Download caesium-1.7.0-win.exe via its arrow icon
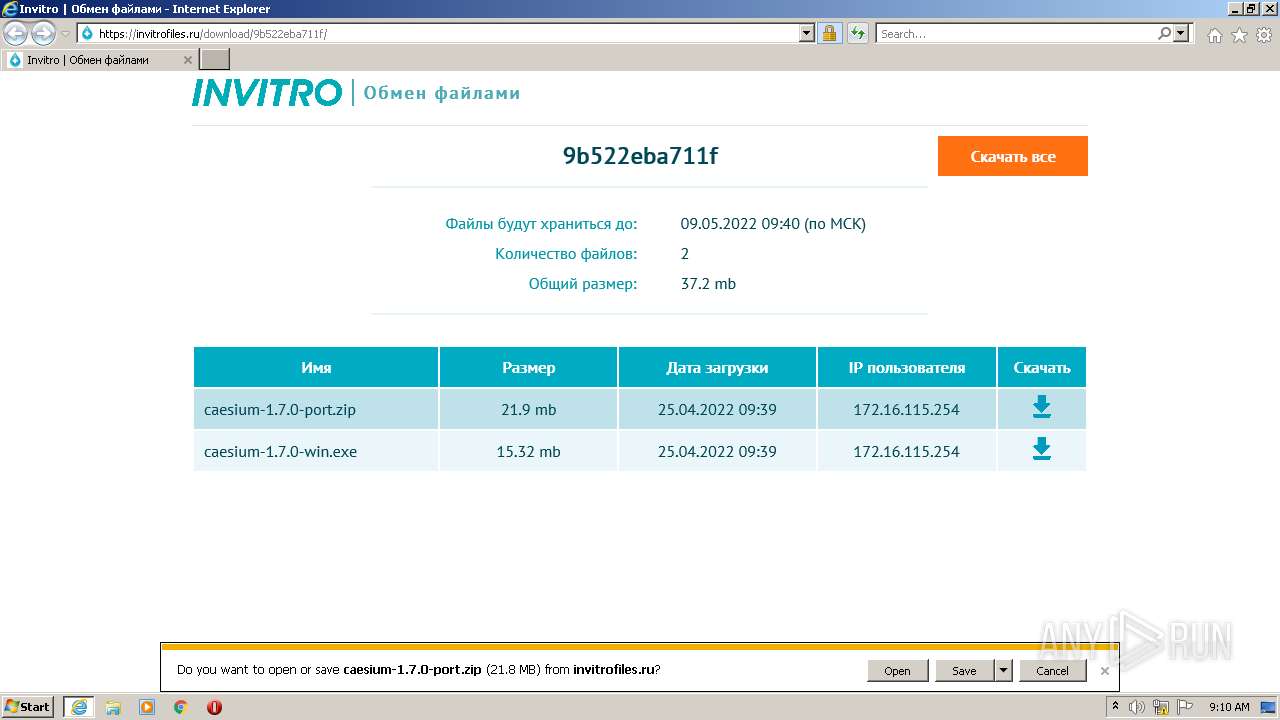Image resolution: width=1280 pixels, height=720 pixels. (x=1041, y=449)
